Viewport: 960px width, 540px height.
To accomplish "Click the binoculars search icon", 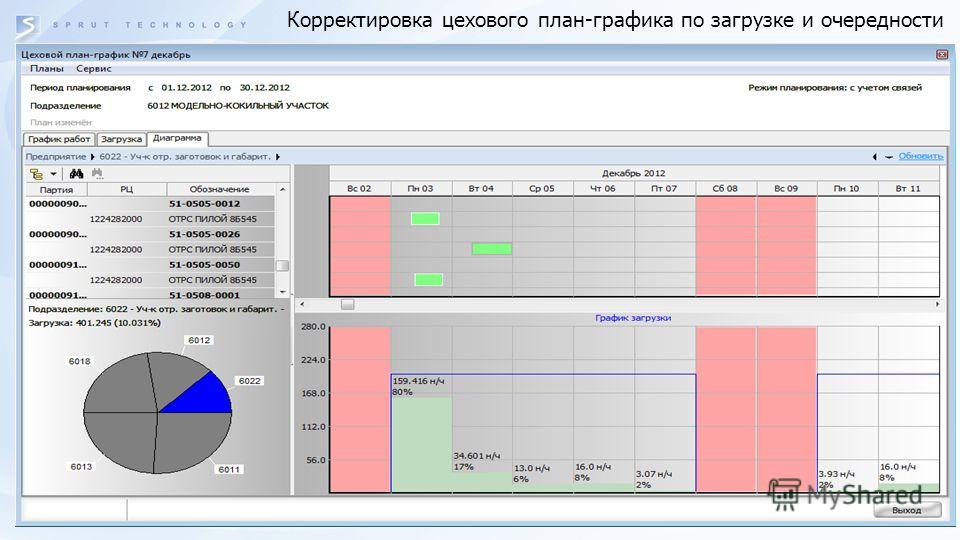I will (76, 174).
